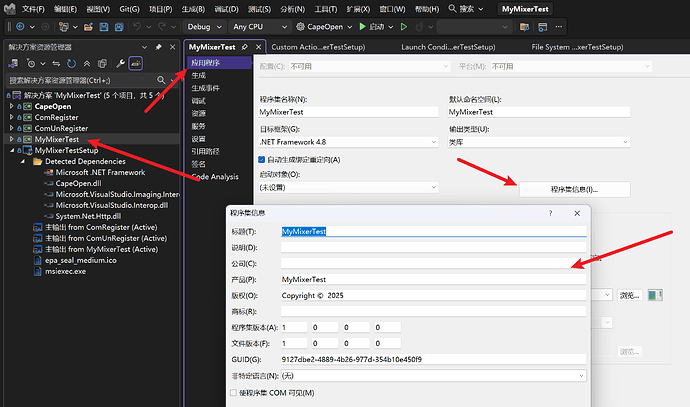Select epa_seal_medium.ico file
Viewport: 690px width, 407px height.
click(81, 260)
